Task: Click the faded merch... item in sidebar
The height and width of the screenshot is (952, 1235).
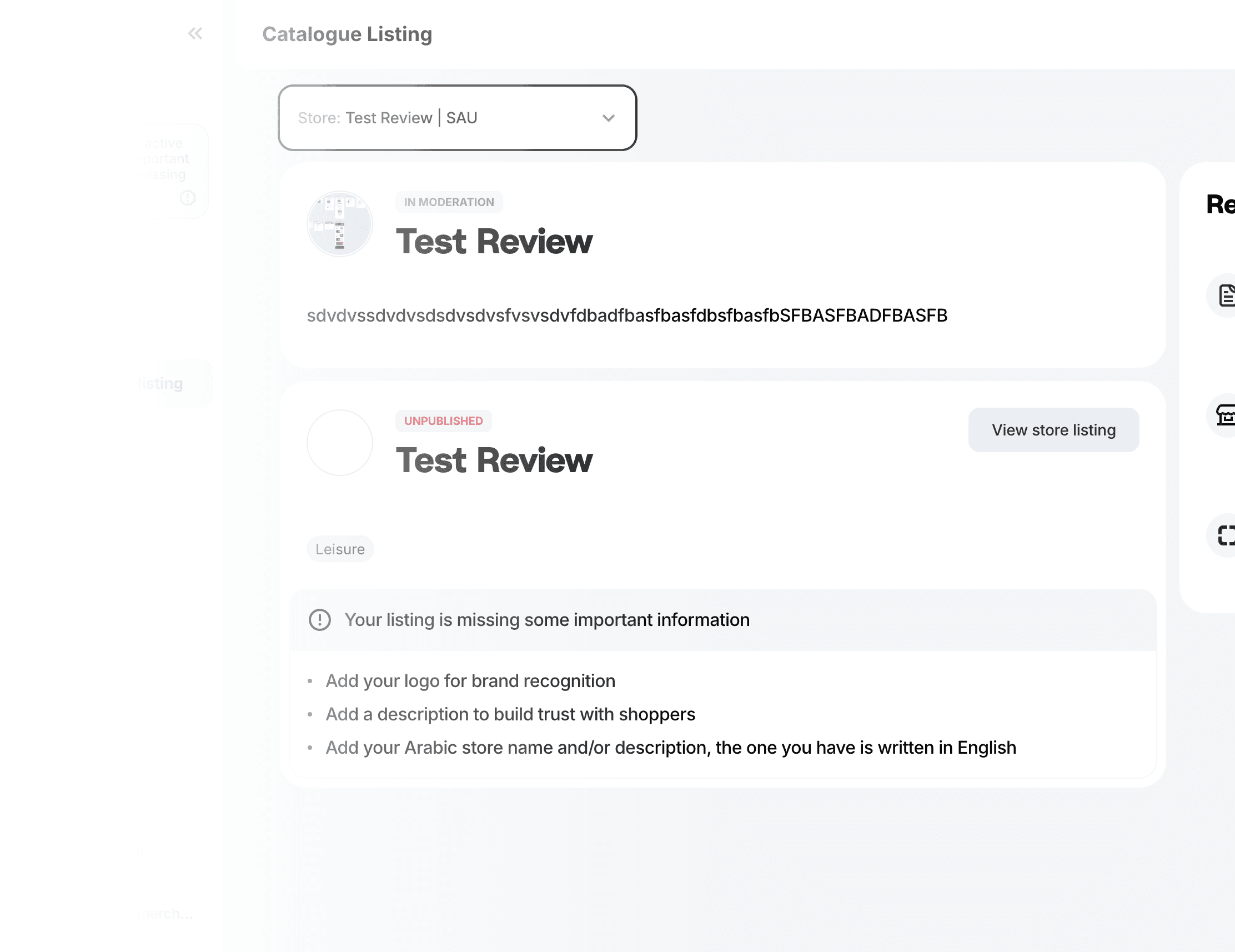Action: [165, 914]
